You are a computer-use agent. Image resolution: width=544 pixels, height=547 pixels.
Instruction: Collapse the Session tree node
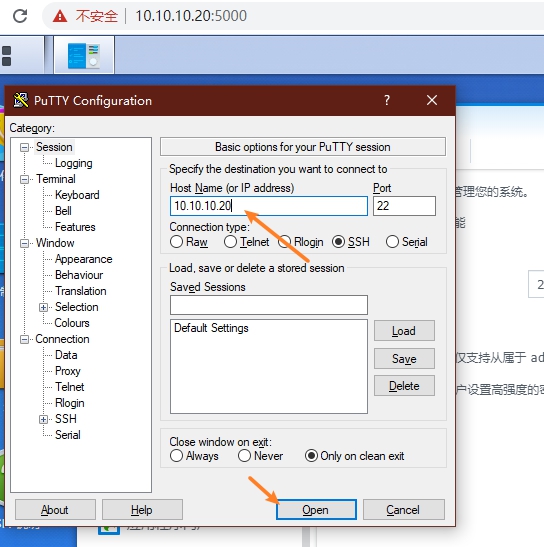tap(24, 148)
